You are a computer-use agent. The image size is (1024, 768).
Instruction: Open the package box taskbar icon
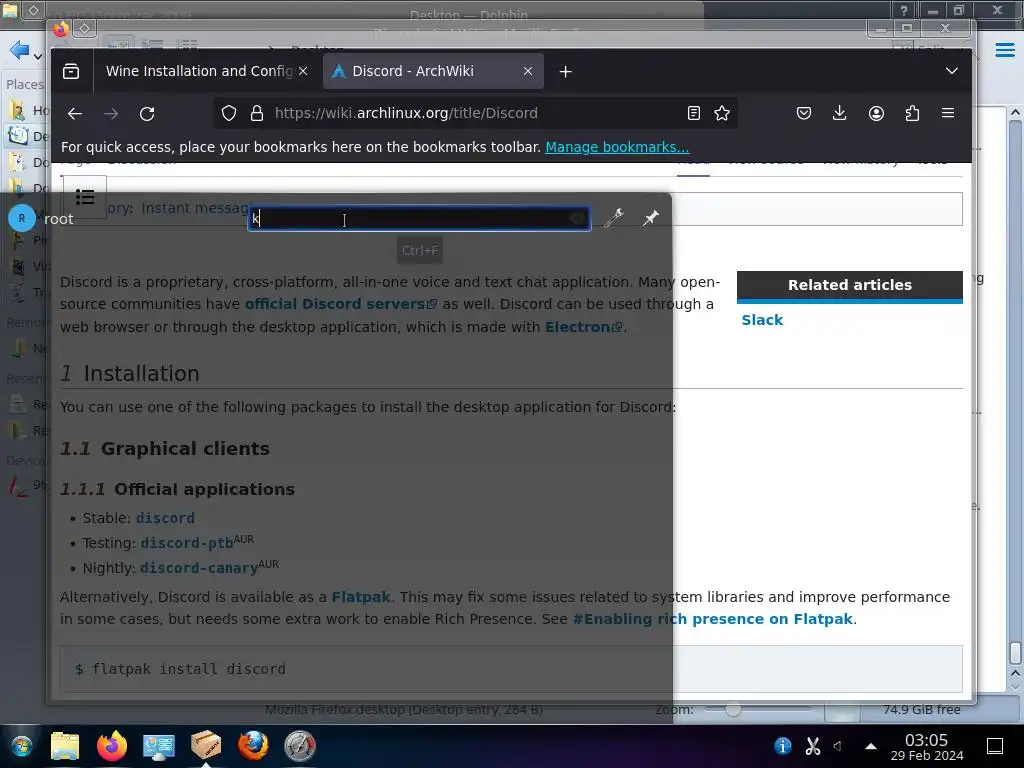tap(206, 746)
